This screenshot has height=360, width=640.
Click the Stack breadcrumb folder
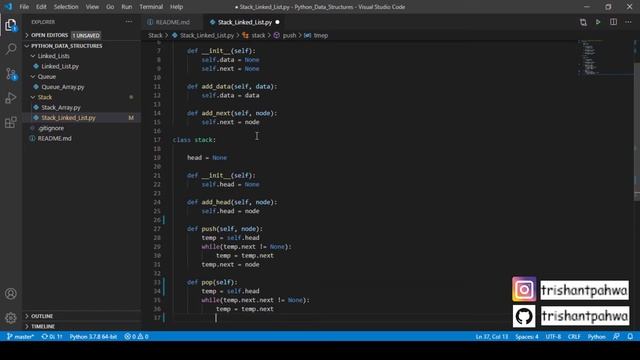click(x=155, y=36)
